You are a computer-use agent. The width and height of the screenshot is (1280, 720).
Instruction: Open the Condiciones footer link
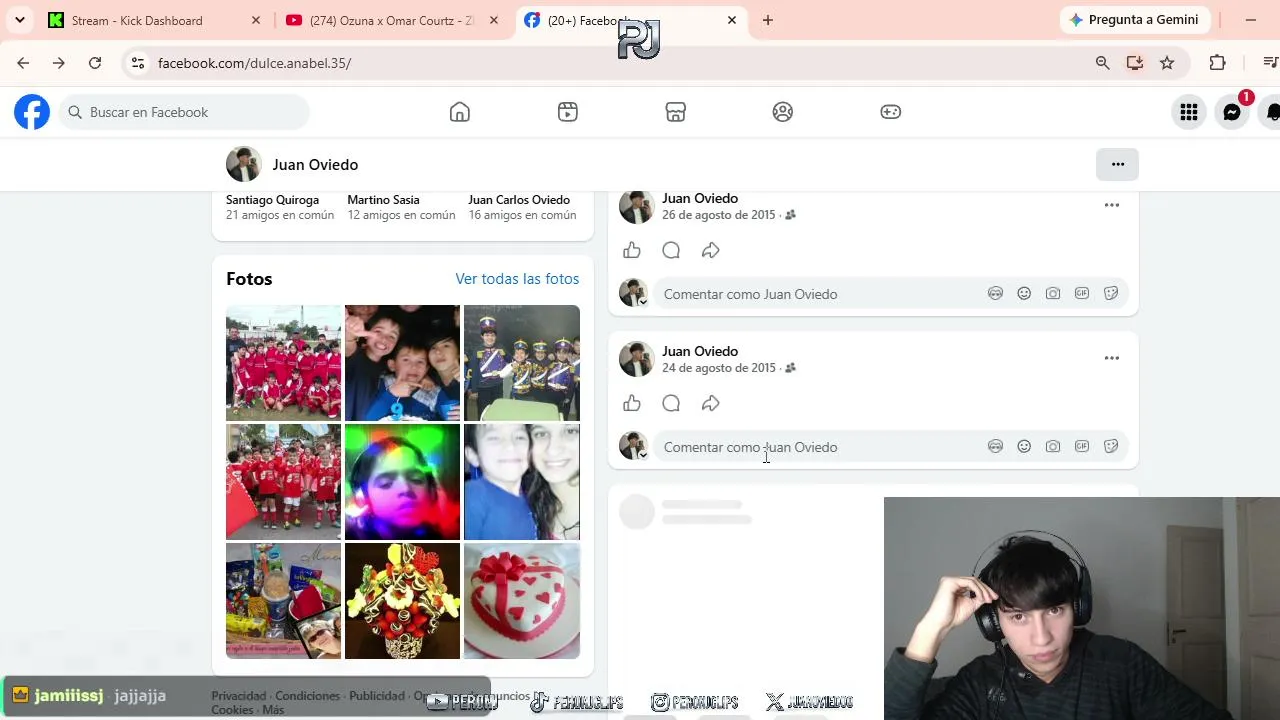click(308, 696)
